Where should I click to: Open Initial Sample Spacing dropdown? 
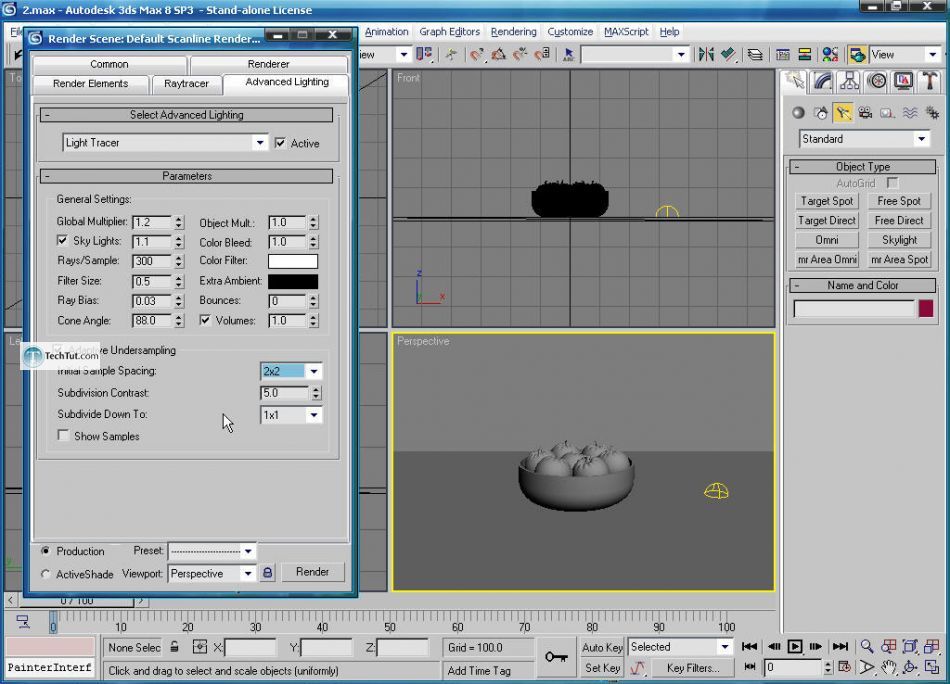[314, 371]
